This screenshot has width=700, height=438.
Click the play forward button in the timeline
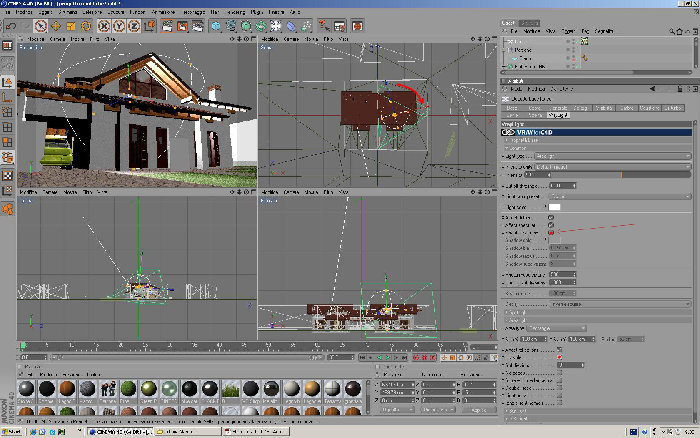388,358
